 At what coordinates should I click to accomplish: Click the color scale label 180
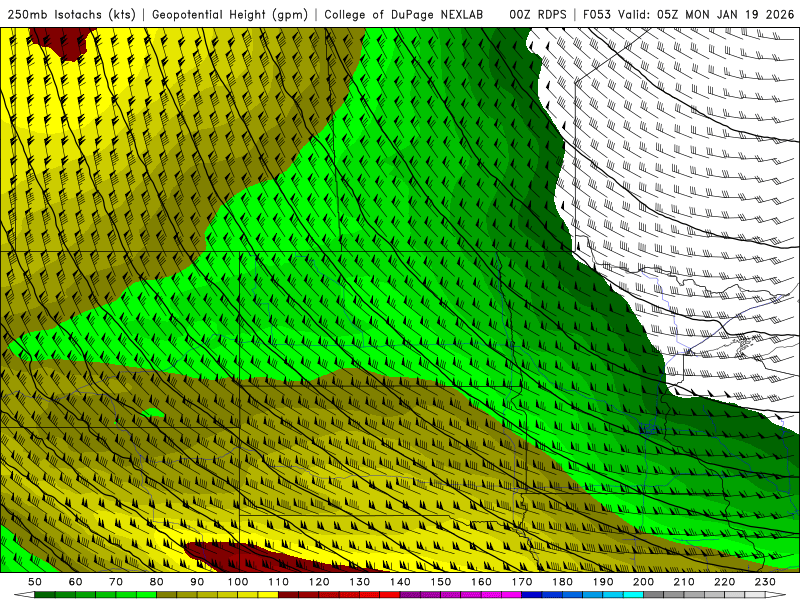point(562,582)
